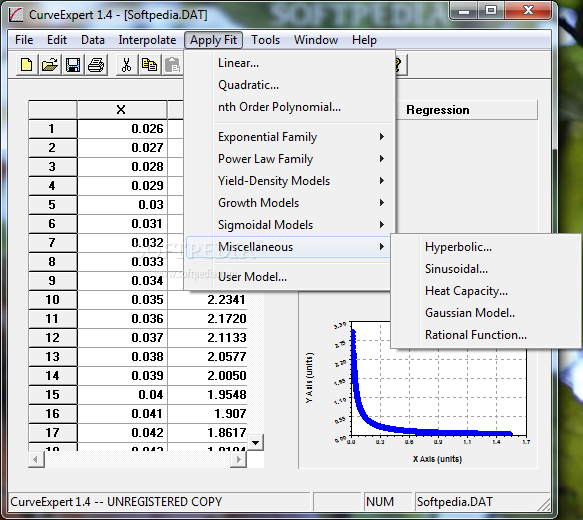
Task: Open the Window menu
Action: [316, 40]
